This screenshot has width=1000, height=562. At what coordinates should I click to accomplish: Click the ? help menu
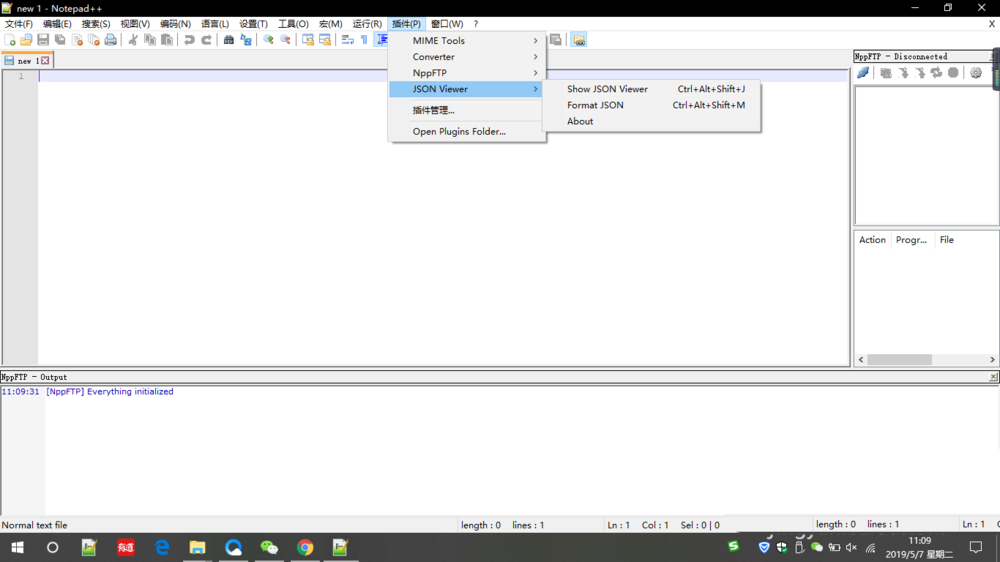[476, 24]
